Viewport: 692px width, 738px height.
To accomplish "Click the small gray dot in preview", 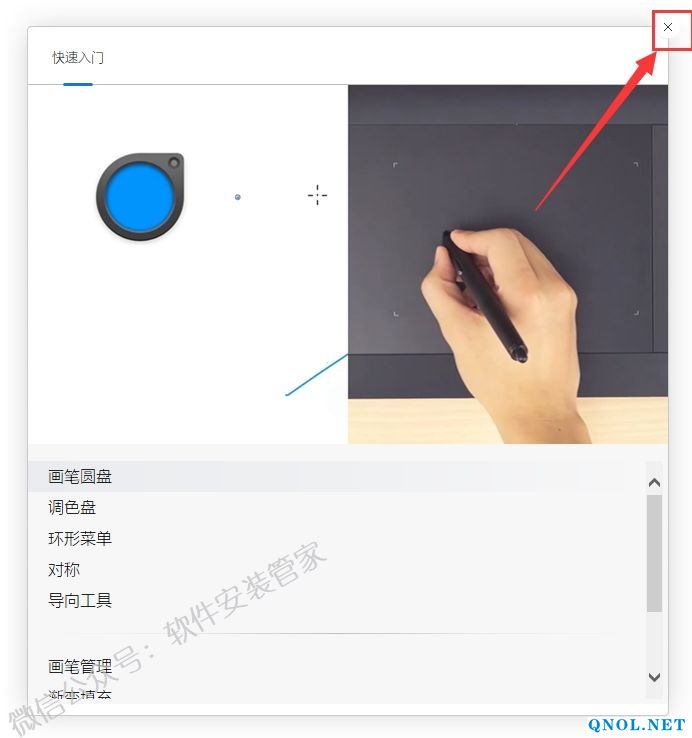I will coord(238,197).
